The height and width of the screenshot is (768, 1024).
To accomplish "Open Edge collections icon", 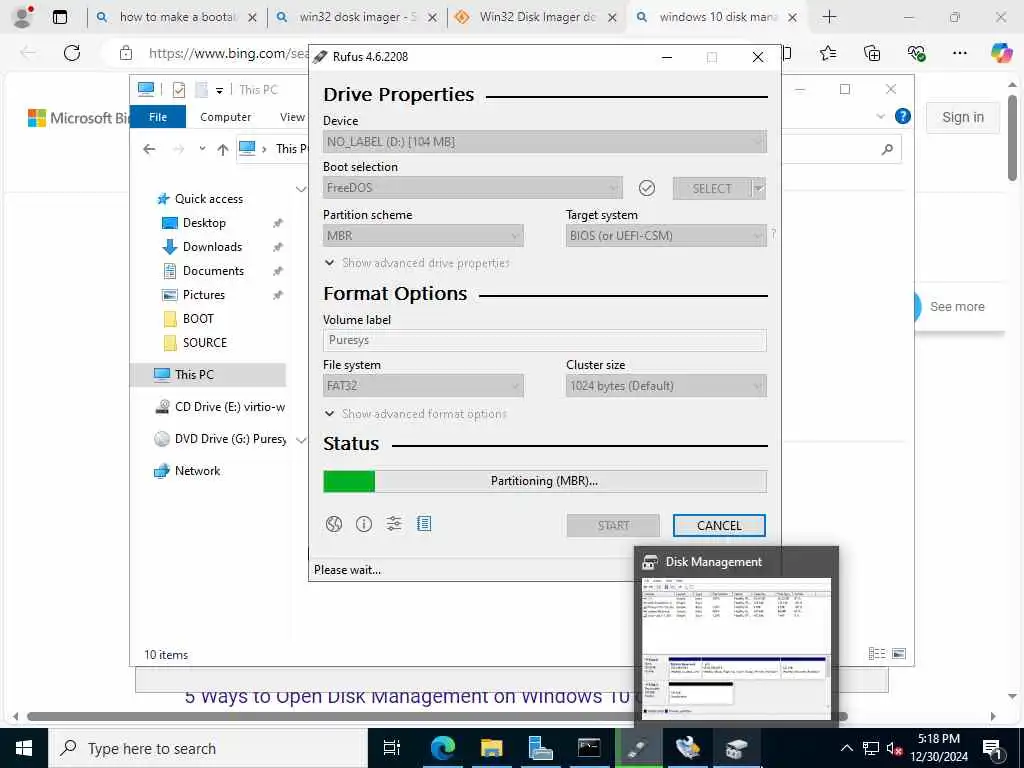I will (x=872, y=53).
